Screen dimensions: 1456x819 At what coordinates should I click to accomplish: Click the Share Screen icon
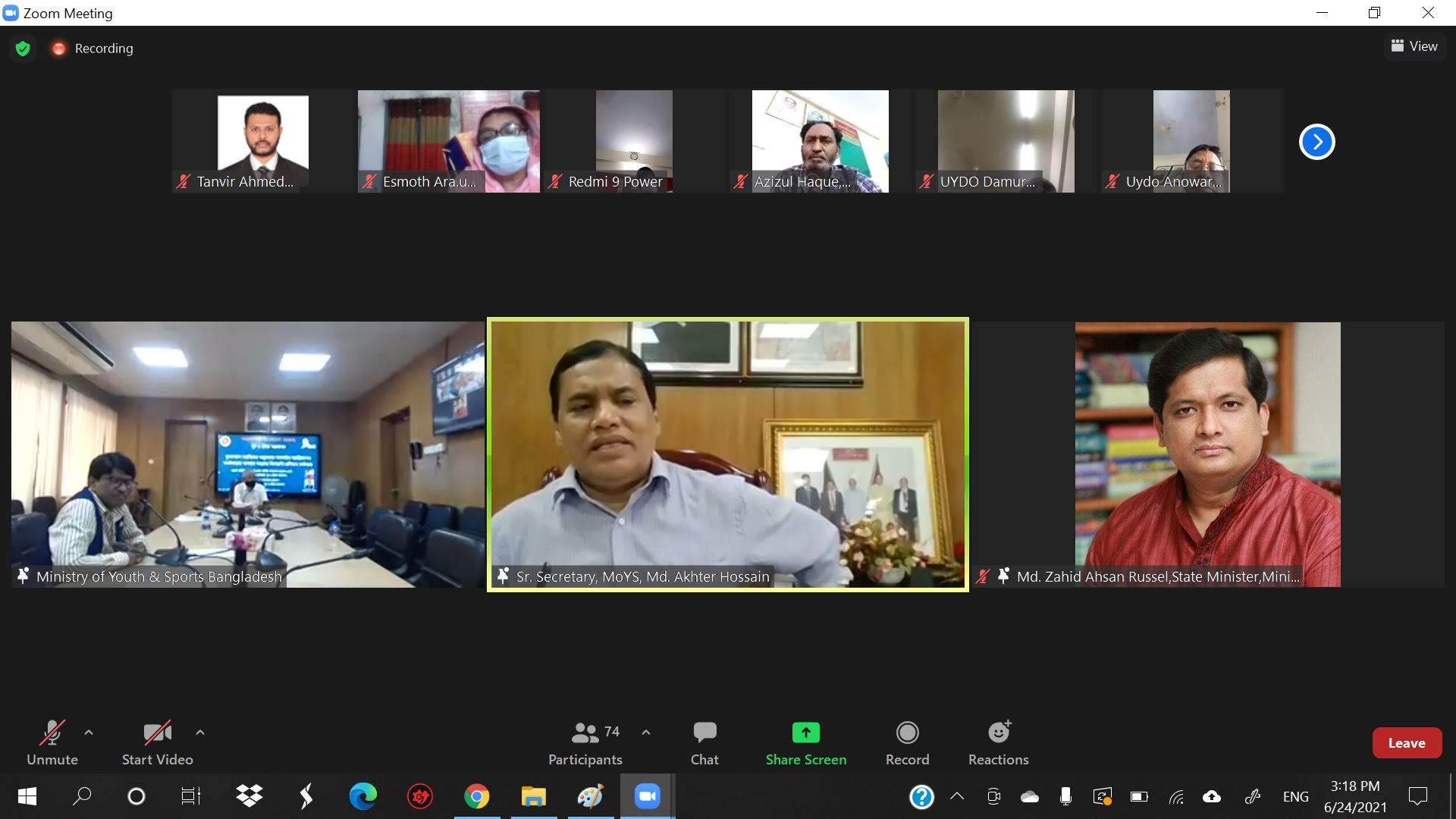tap(805, 733)
